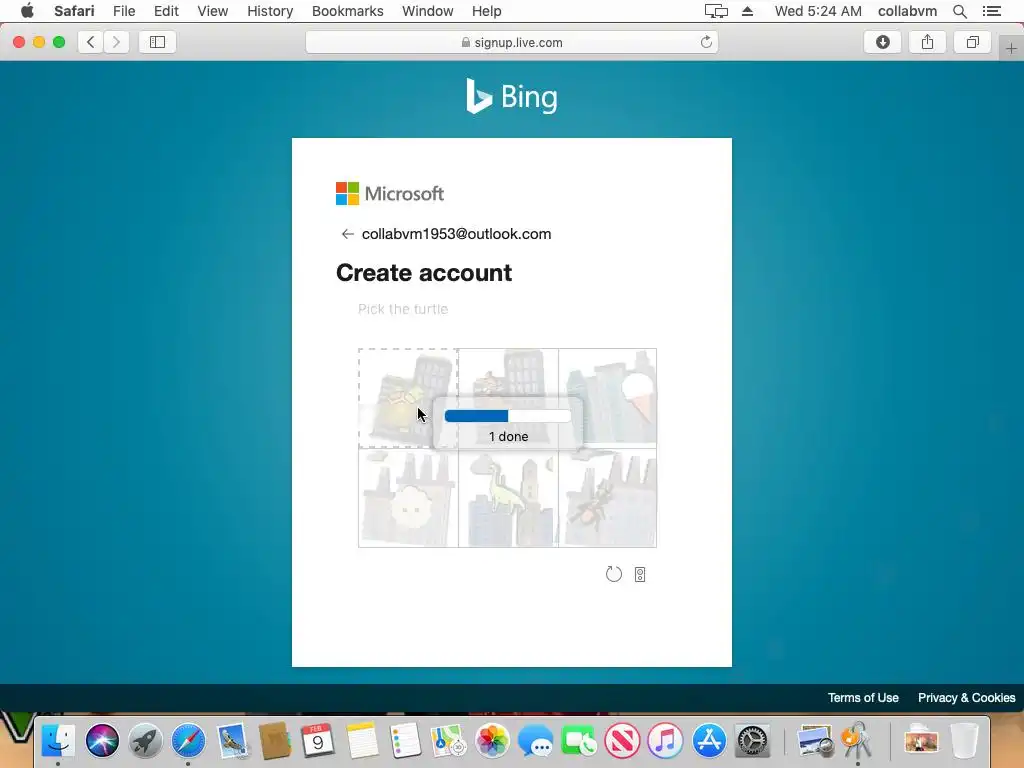1024x768 pixels.
Task: Click the puzzle progress bar showing 1 done
Action: click(507, 416)
